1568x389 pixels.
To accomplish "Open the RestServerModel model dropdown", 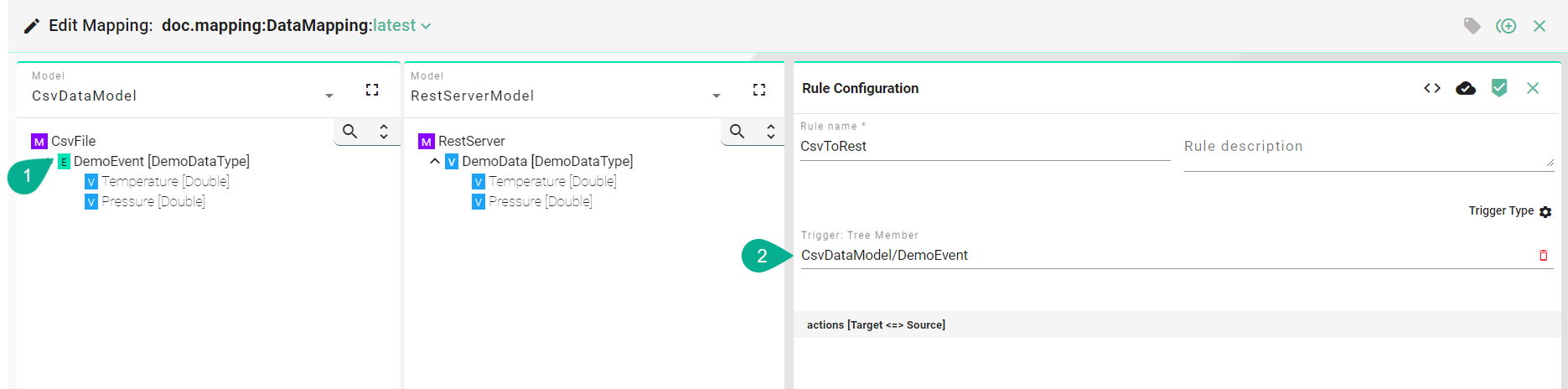I will (717, 96).
